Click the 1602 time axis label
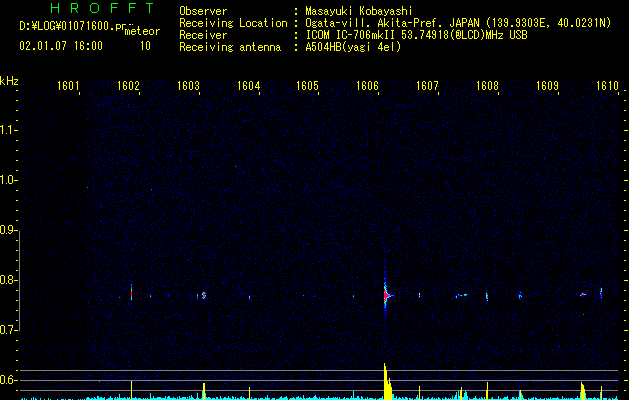The width and height of the screenshot is (629, 400). click(x=128, y=86)
